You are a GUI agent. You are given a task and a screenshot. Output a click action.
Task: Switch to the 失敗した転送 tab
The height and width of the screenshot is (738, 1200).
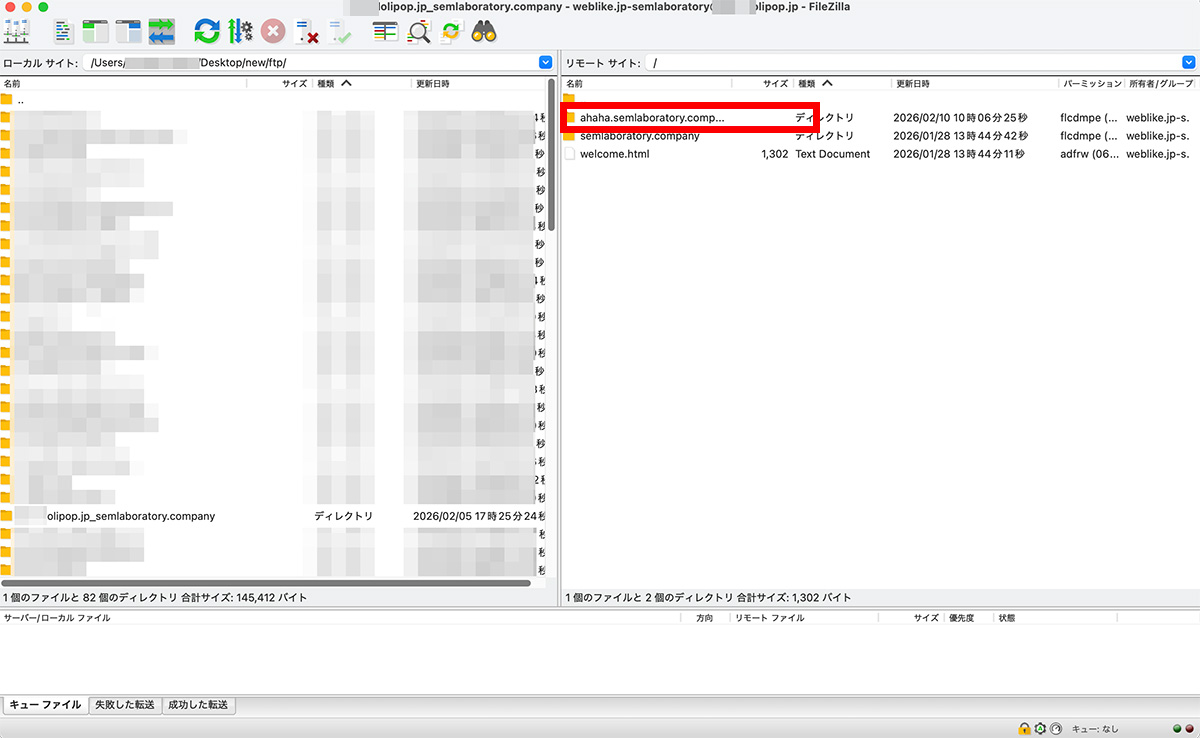point(124,705)
